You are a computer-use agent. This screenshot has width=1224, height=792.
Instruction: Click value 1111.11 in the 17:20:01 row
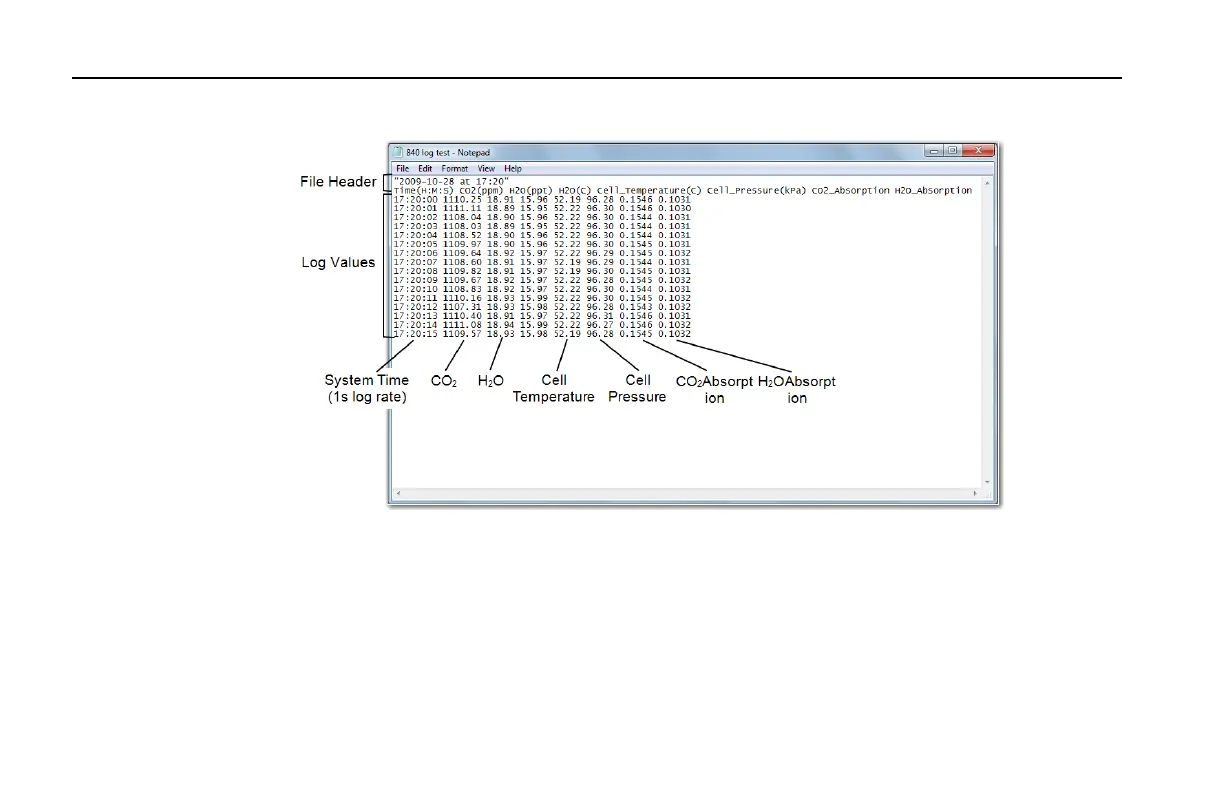pos(462,207)
